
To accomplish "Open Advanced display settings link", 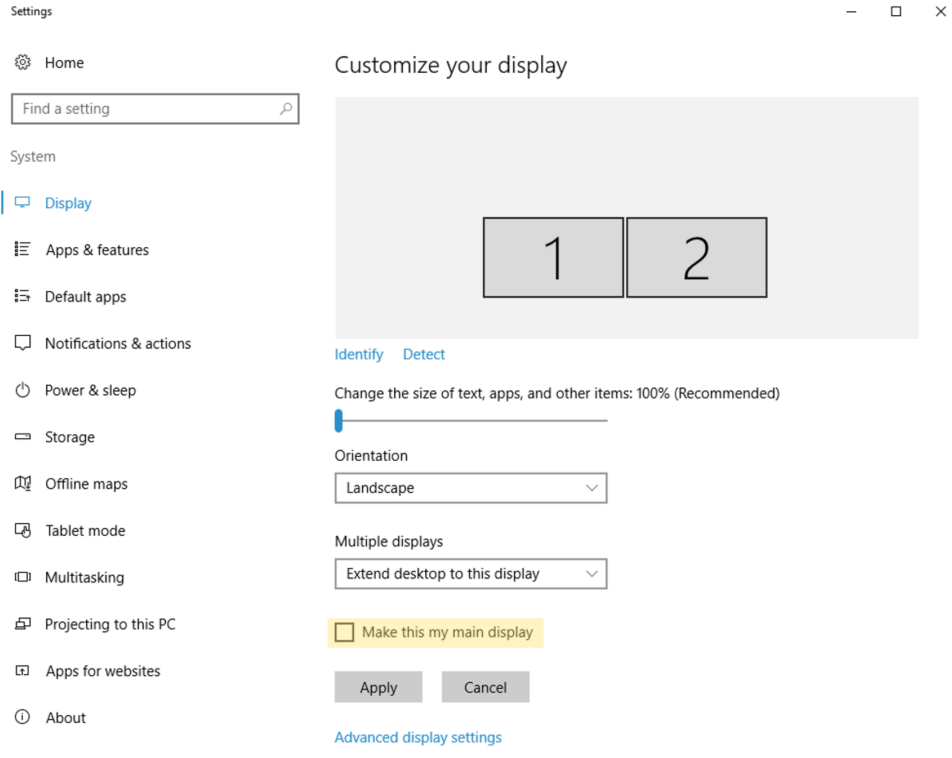I will (x=418, y=737).
